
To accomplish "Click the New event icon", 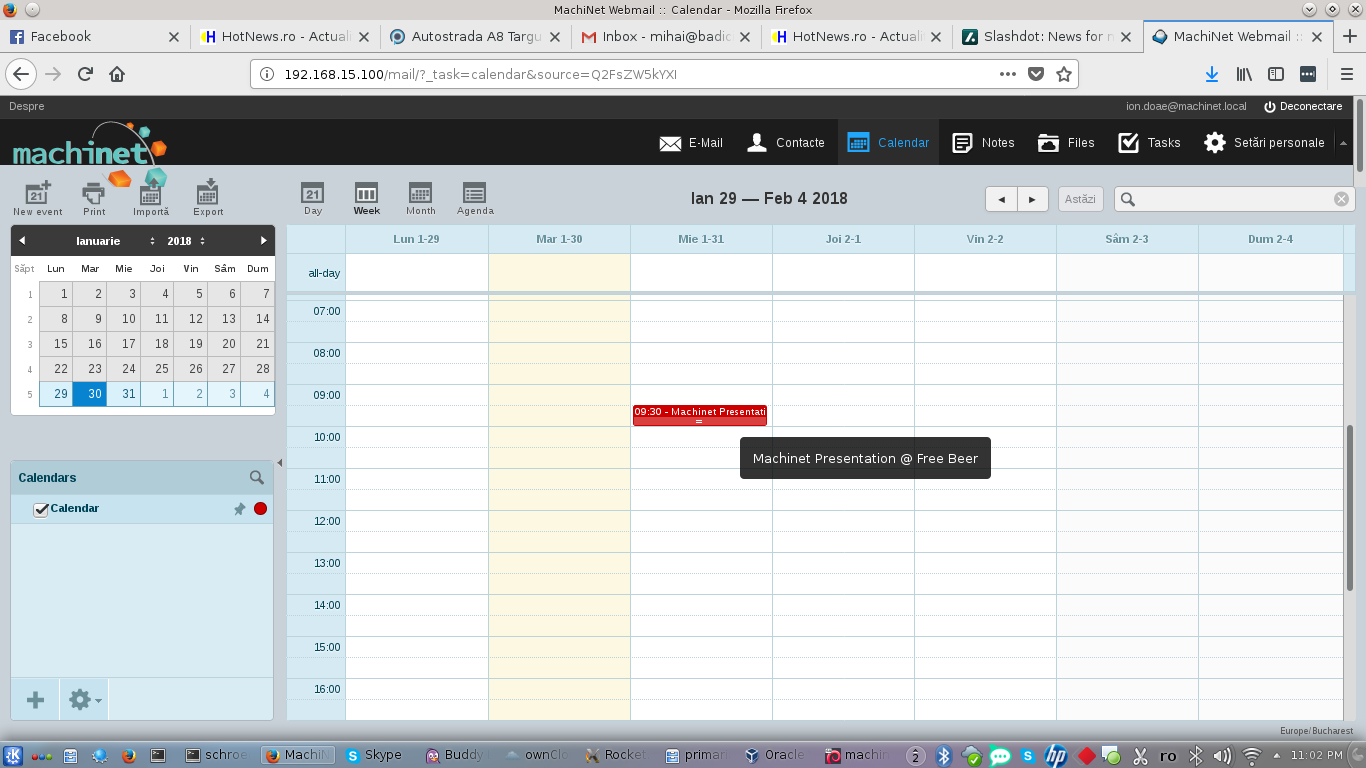I will pos(37,196).
